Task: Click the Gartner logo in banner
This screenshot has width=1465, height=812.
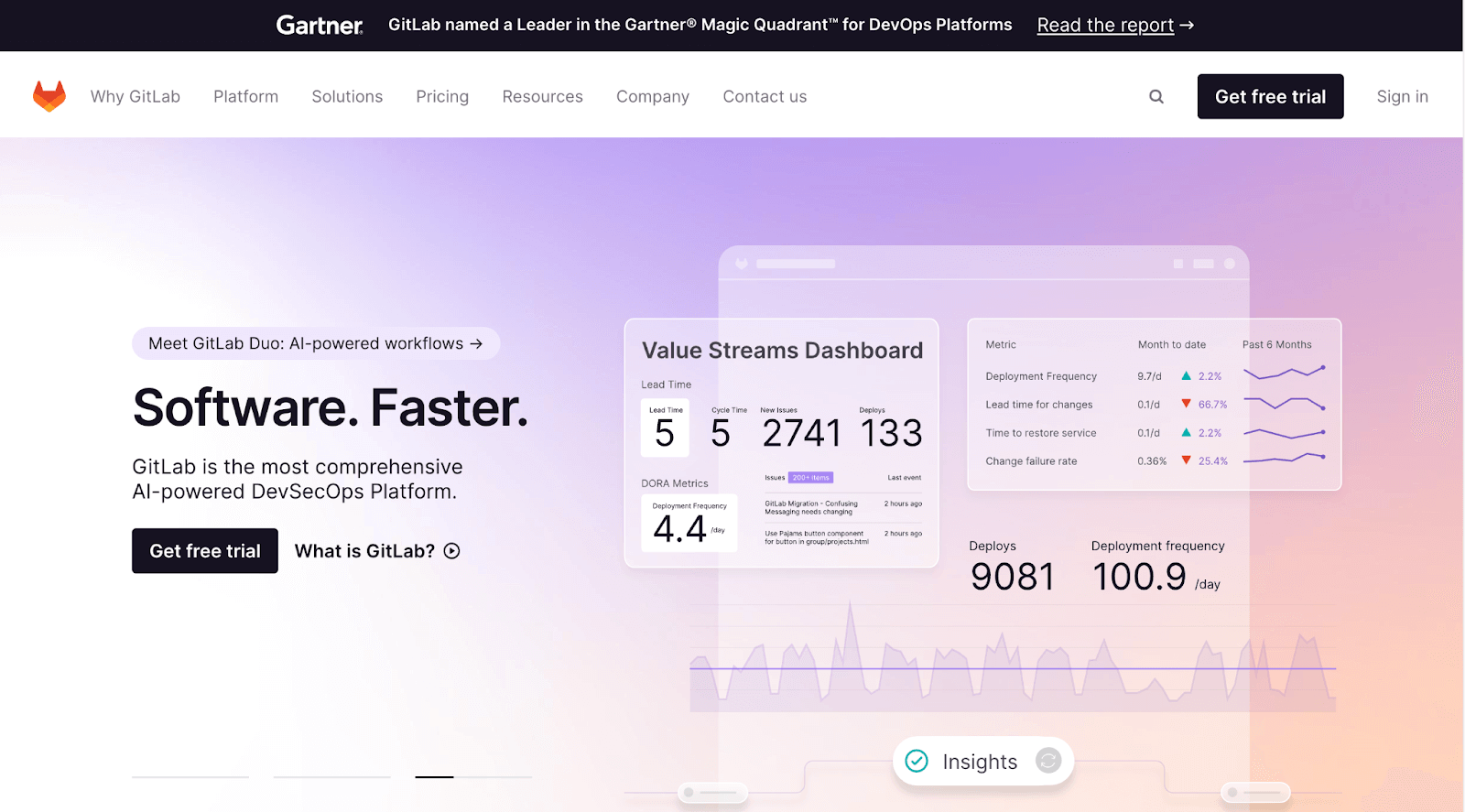Action: click(320, 26)
